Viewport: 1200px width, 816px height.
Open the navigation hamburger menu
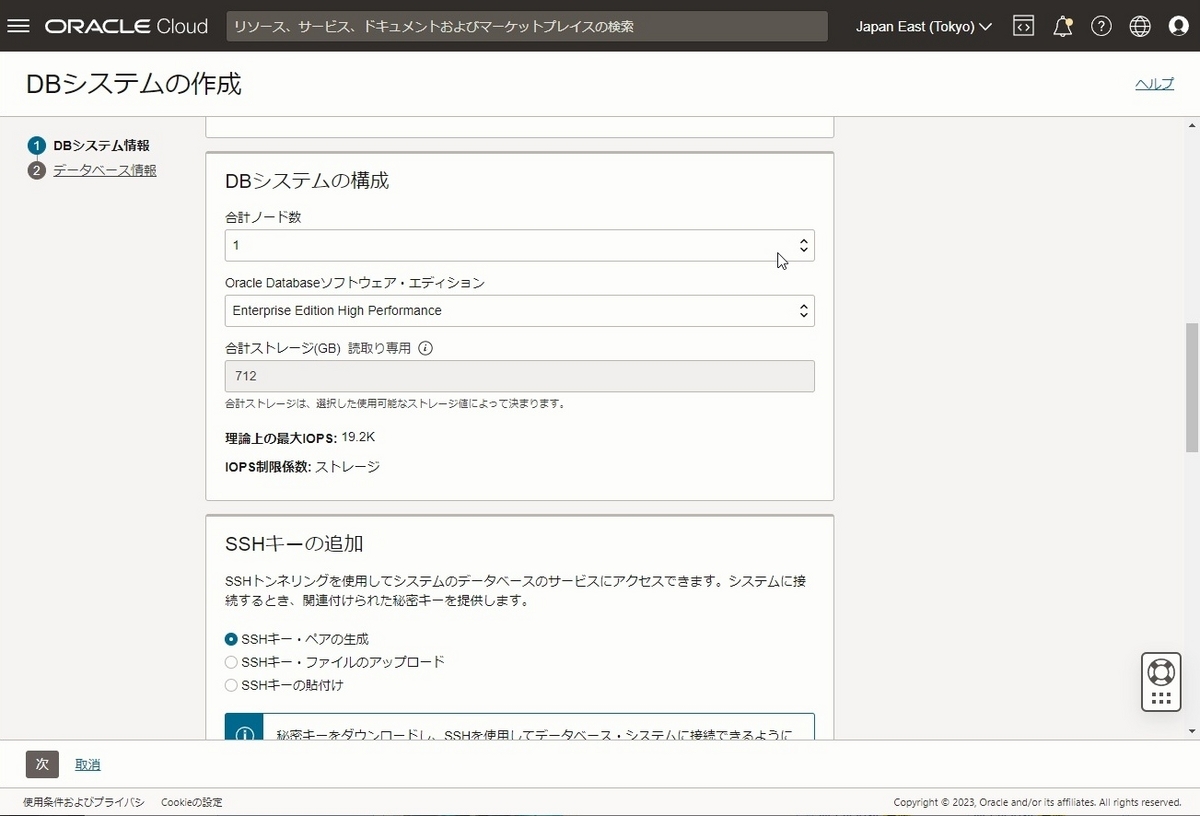pos(18,26)
